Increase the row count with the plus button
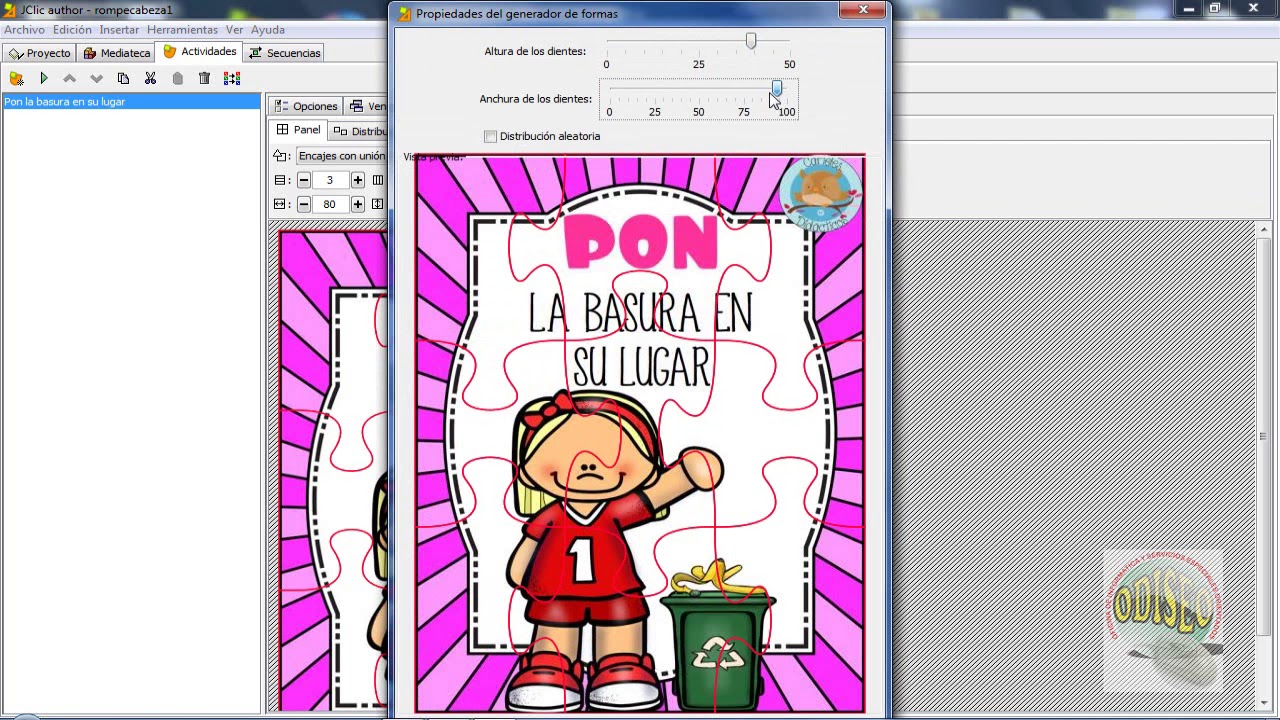The width and height of the screenshot is (1280, 720). pyautogui.click(x=357, y=180)
